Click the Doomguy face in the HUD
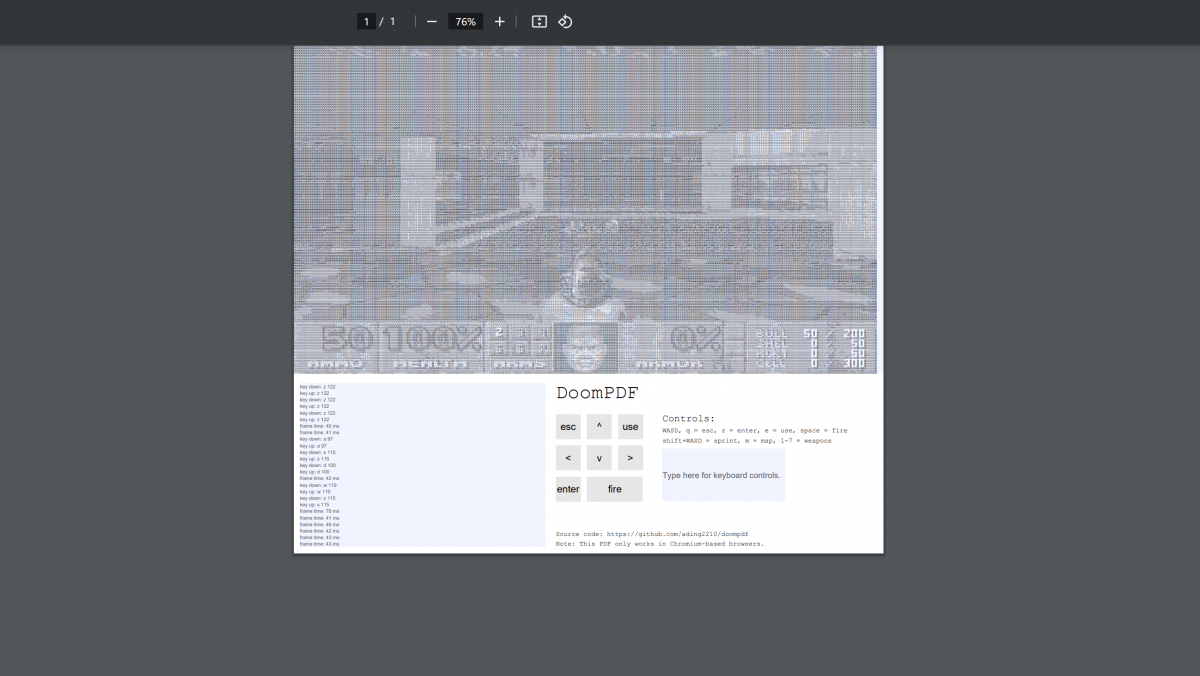1200x676 pixels. pos(585,346)
